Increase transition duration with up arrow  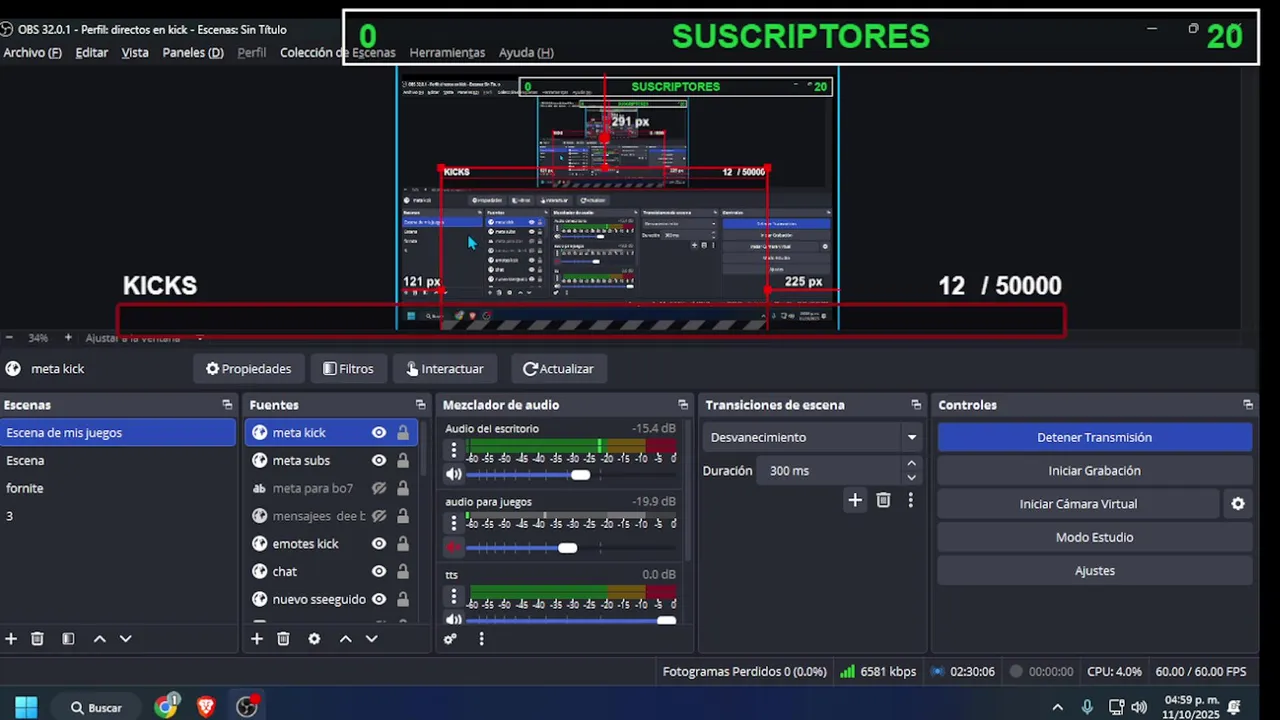click(911, 464)
